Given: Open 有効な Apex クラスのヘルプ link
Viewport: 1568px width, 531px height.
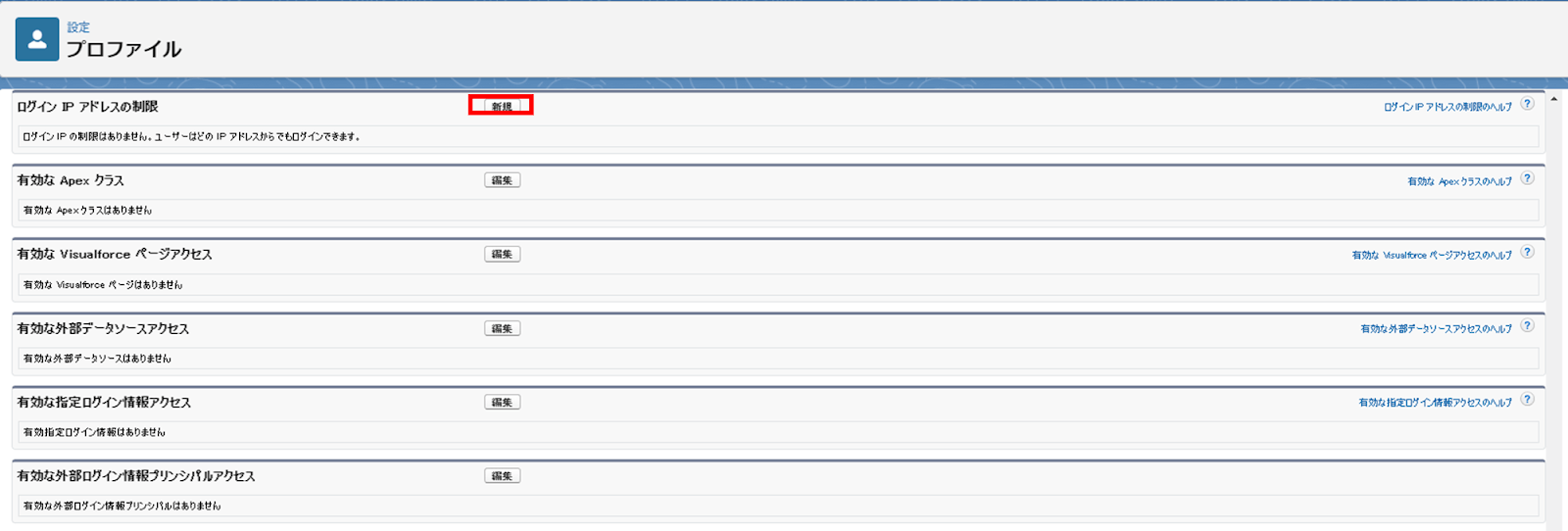Looking at the screenshot, I should [x=1459, y=181].
